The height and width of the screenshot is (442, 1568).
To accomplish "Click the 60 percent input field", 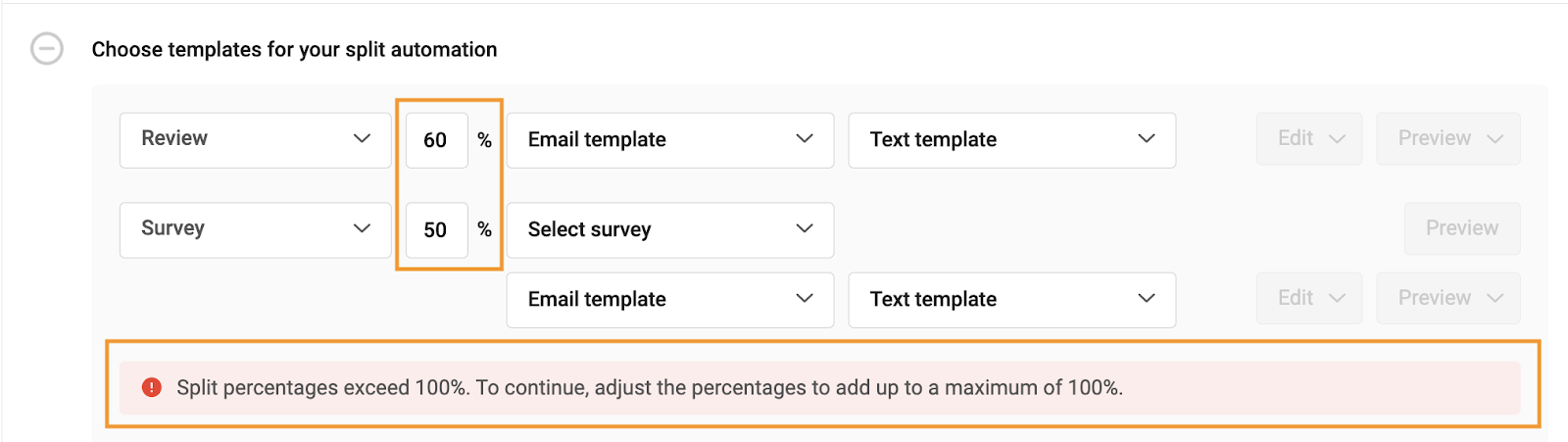I will point(436,140).
